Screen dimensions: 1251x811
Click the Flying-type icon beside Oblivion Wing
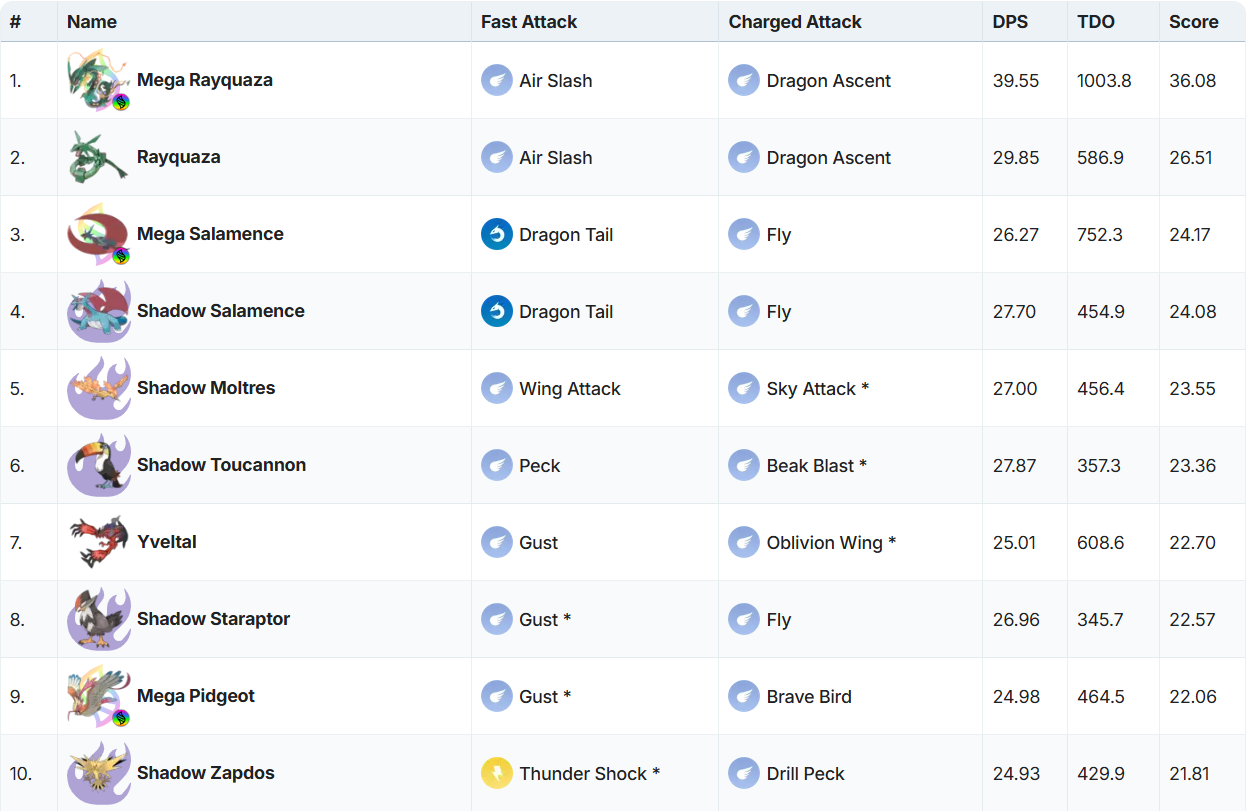743,542
